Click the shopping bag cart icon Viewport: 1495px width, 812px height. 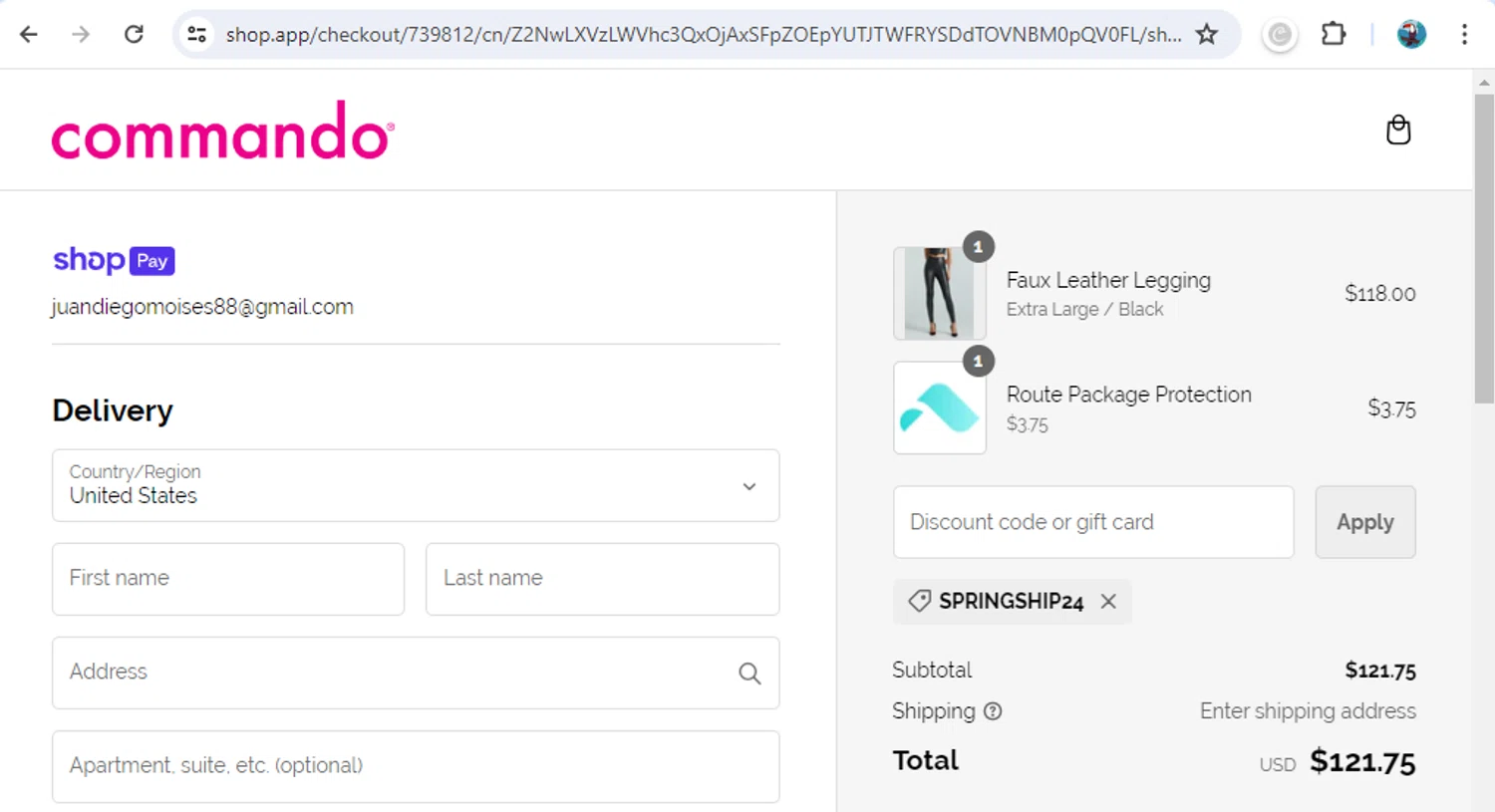click(1398, 131)
